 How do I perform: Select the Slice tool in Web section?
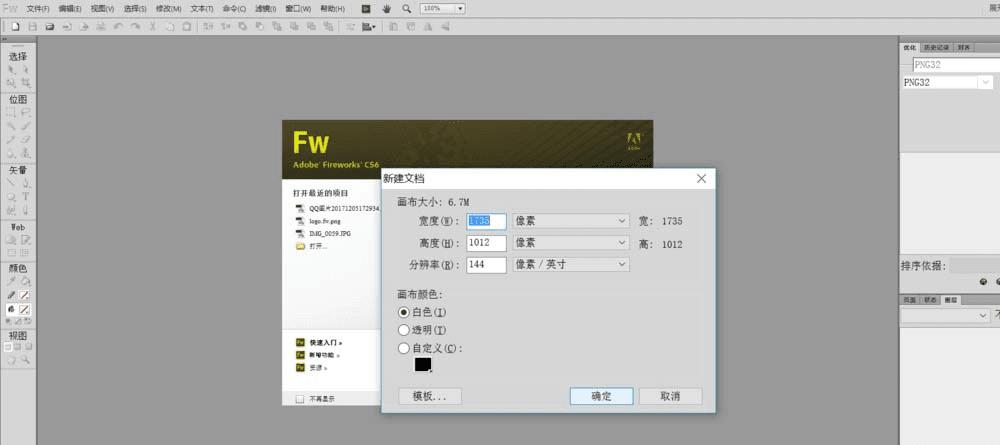coord(26,240)
